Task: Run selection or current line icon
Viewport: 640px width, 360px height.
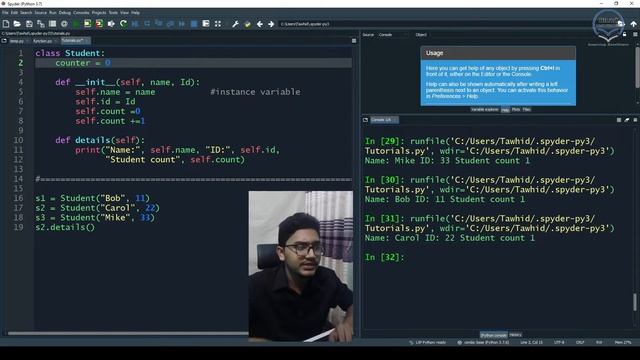Action: click(x=111, y=24)
